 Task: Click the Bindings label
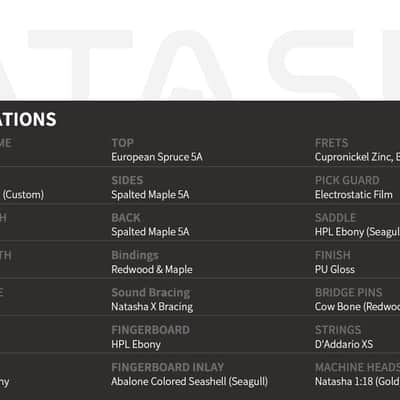[135, 255]
